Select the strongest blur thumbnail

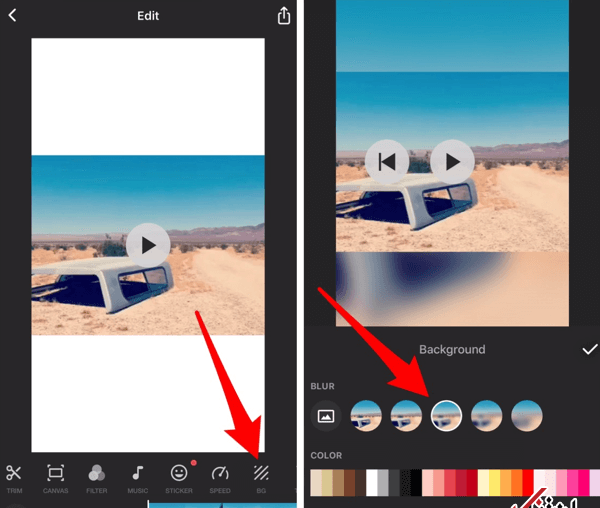pyautogui.click(x=527, y=416)
